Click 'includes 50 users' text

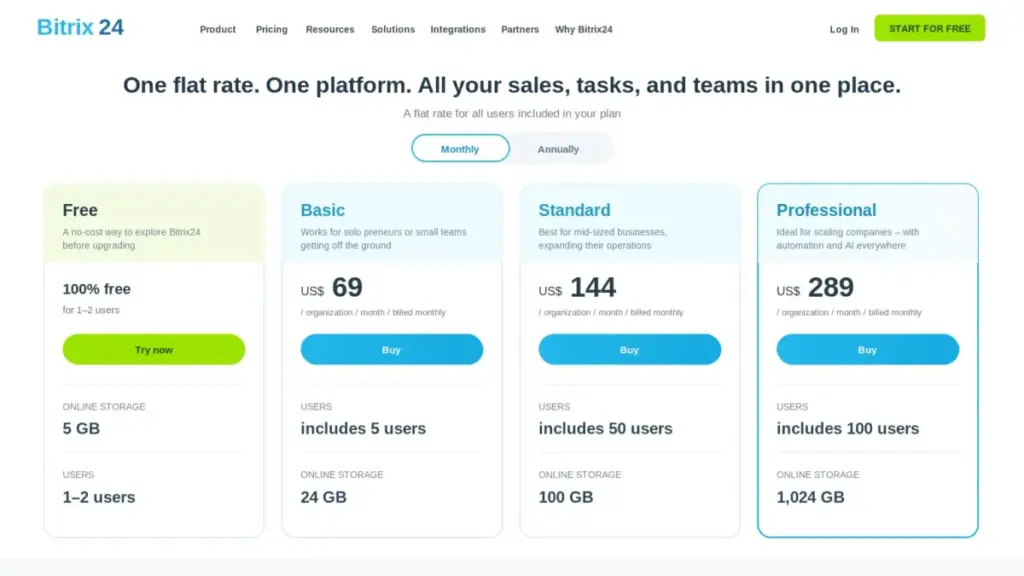pos(605,428)
